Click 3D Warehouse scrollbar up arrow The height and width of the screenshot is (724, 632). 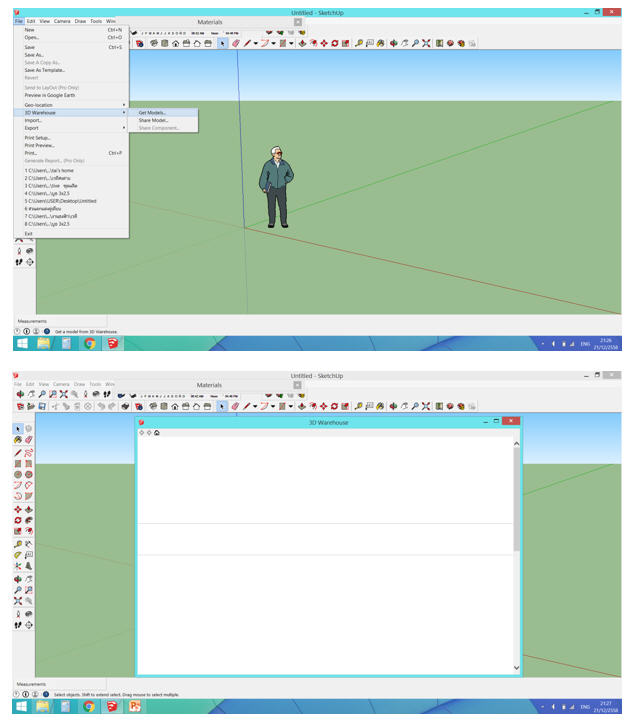tap(517, 444)
